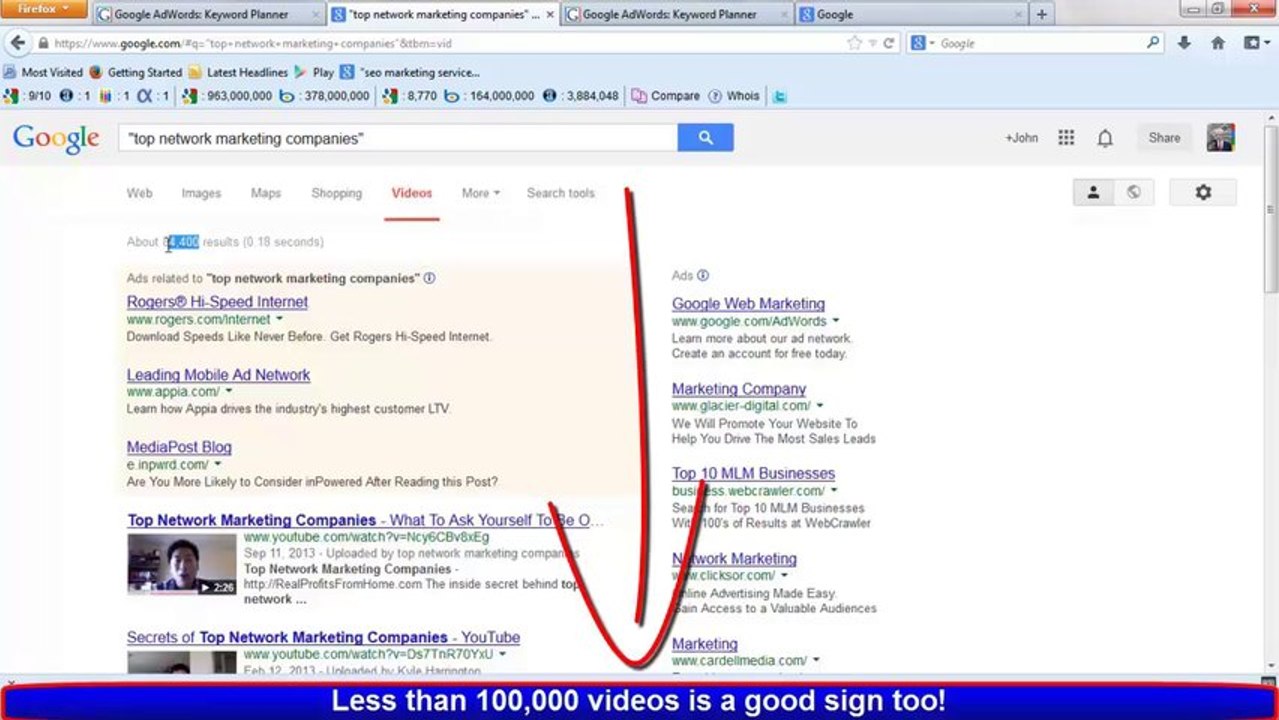
Task: Open Search tools
Action: point(561,193)
